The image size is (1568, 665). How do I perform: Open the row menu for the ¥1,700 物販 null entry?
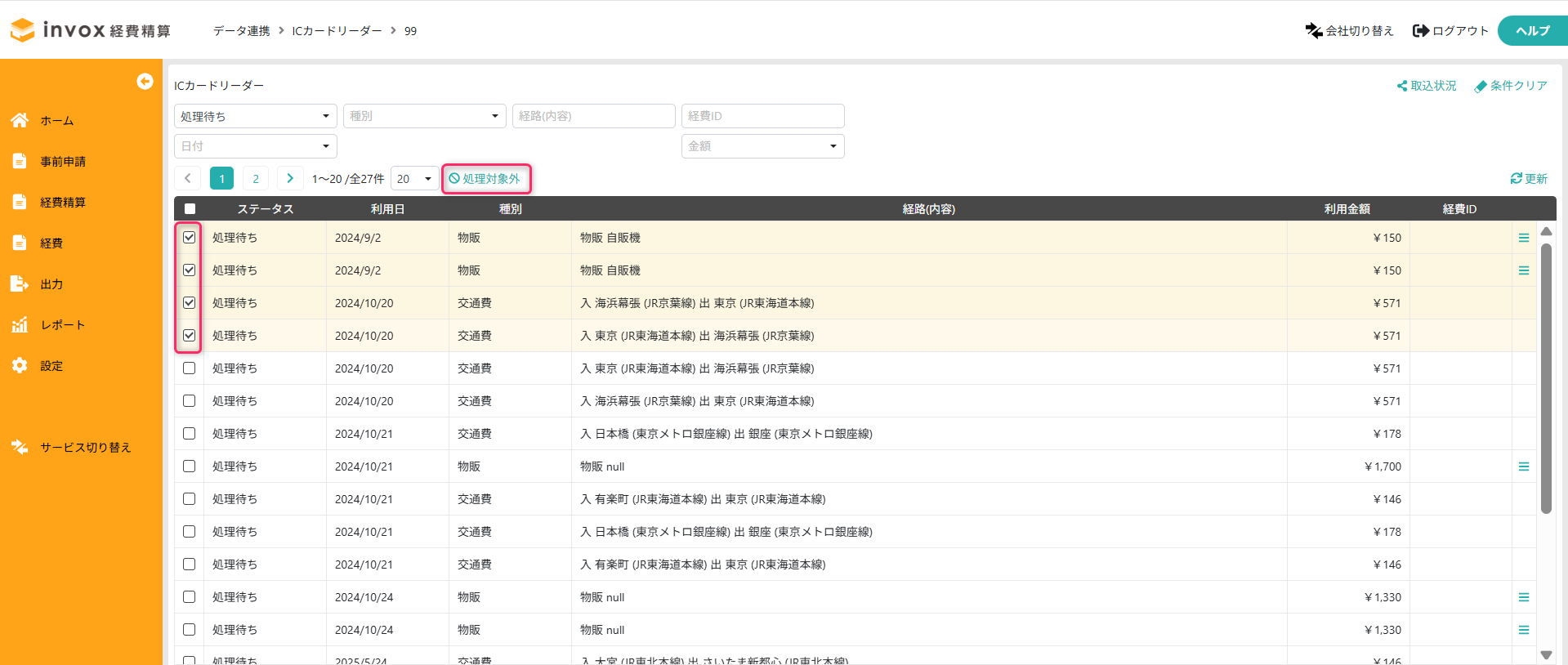pyautogui.click(x=1523, y=466)
